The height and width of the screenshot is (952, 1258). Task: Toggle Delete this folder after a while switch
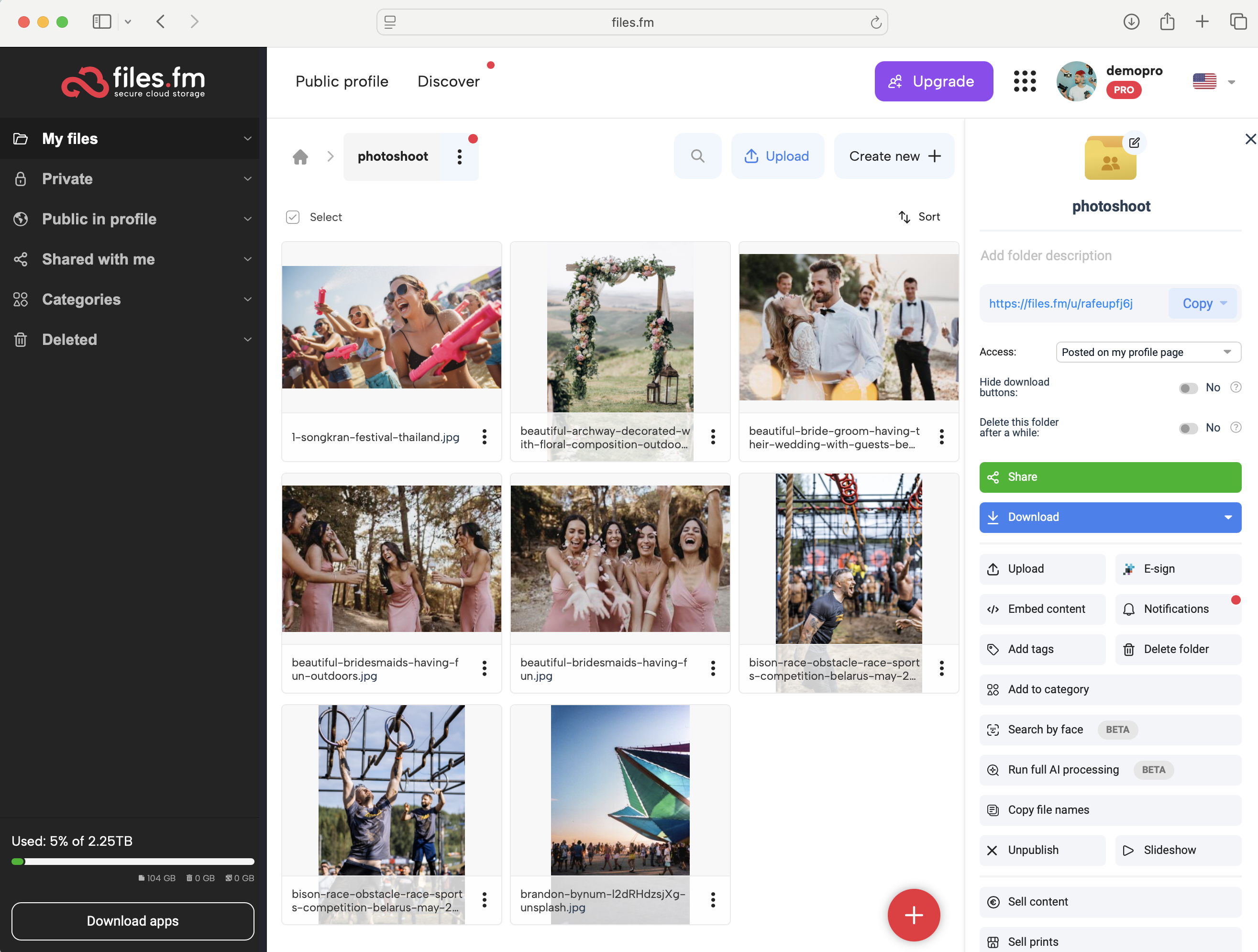[1188, 428]
